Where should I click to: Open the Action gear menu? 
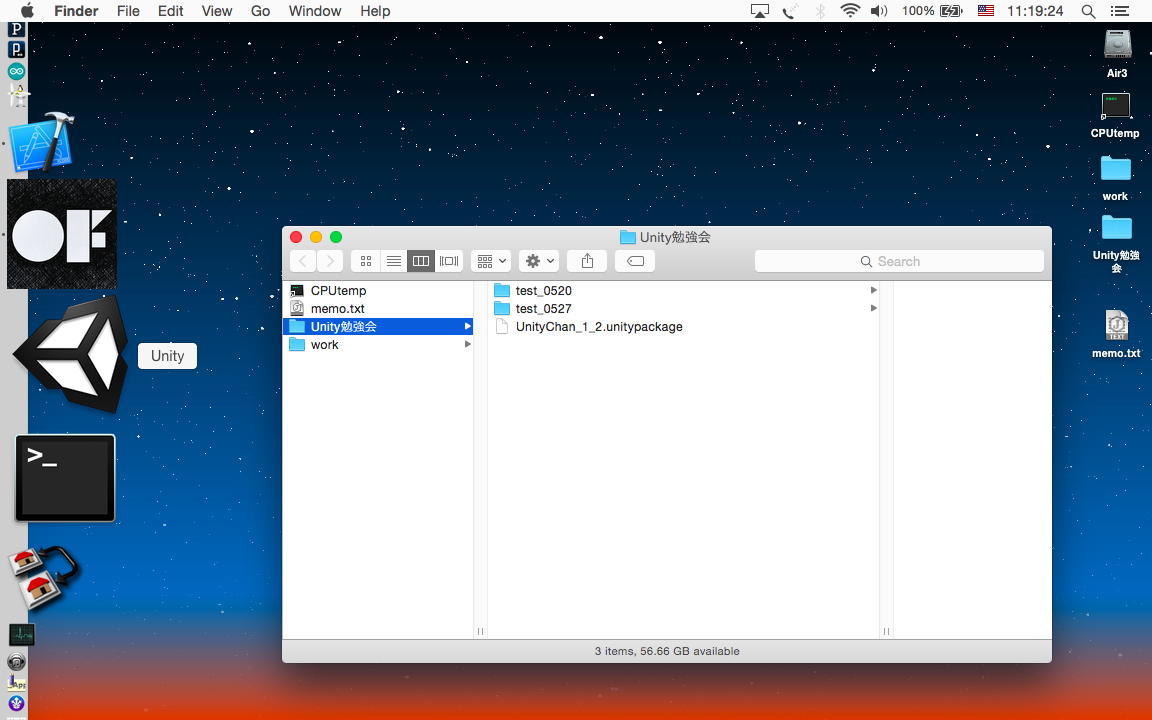[539, 261]
